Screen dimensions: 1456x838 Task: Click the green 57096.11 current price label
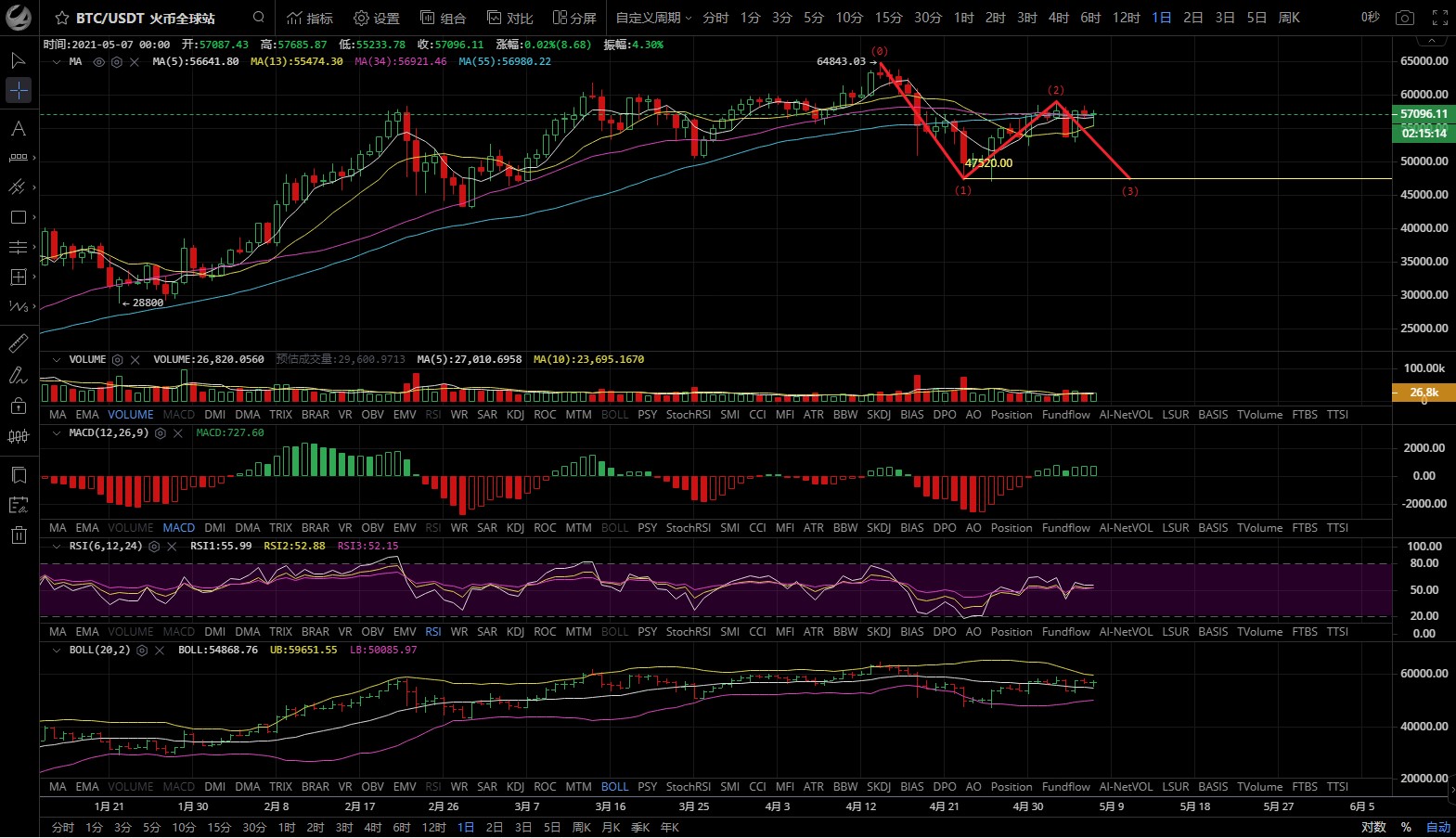click(1424, 114)
